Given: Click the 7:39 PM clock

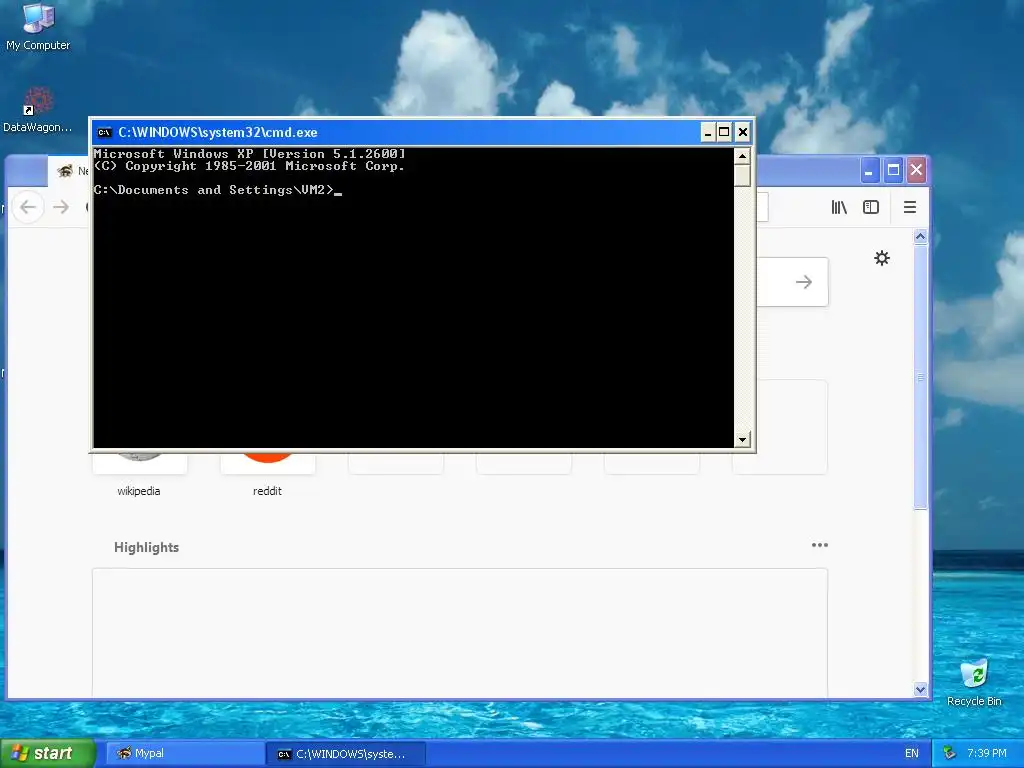Looking at the screenshot, I should point(987,754).
